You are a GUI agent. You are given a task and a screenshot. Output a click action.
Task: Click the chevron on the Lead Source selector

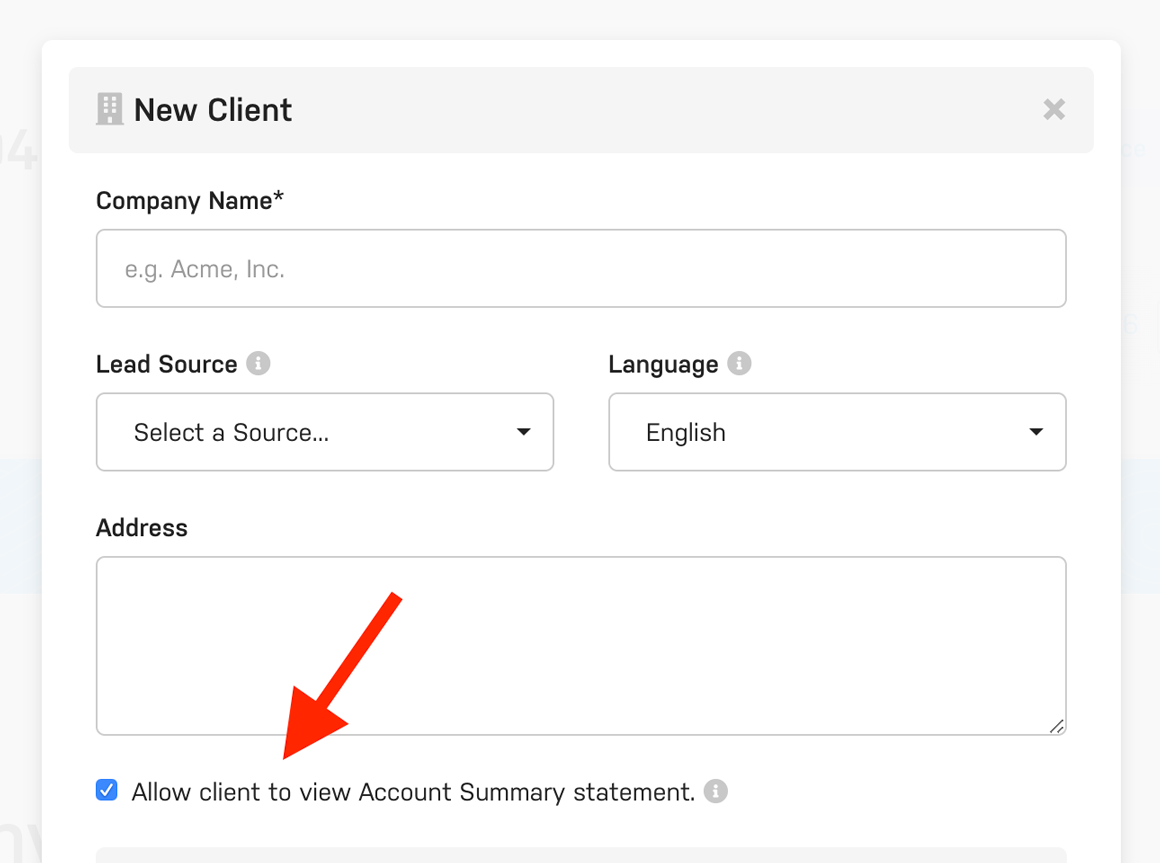pos(523,432)
